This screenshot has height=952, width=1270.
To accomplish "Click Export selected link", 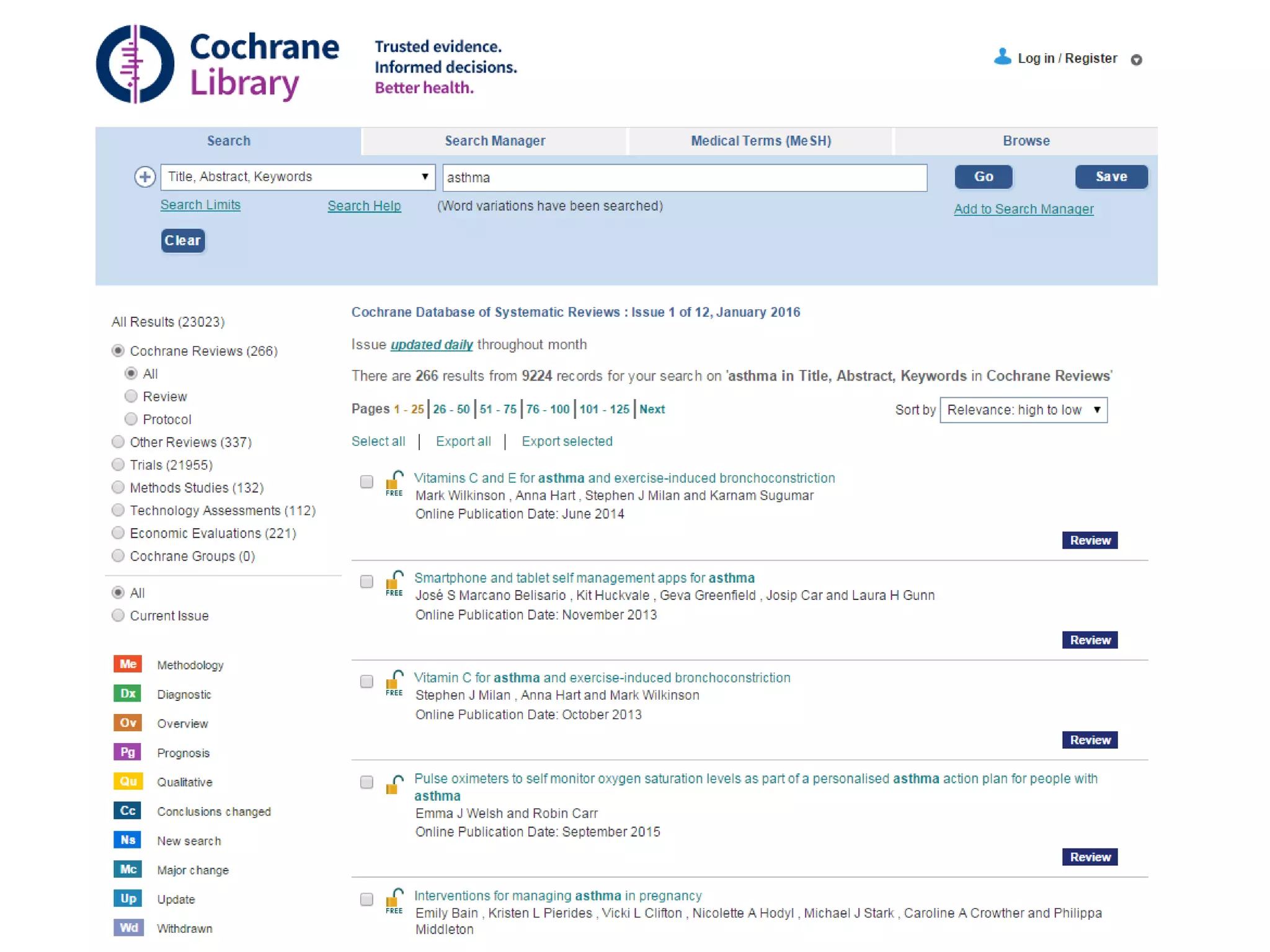I will point(567,441).
